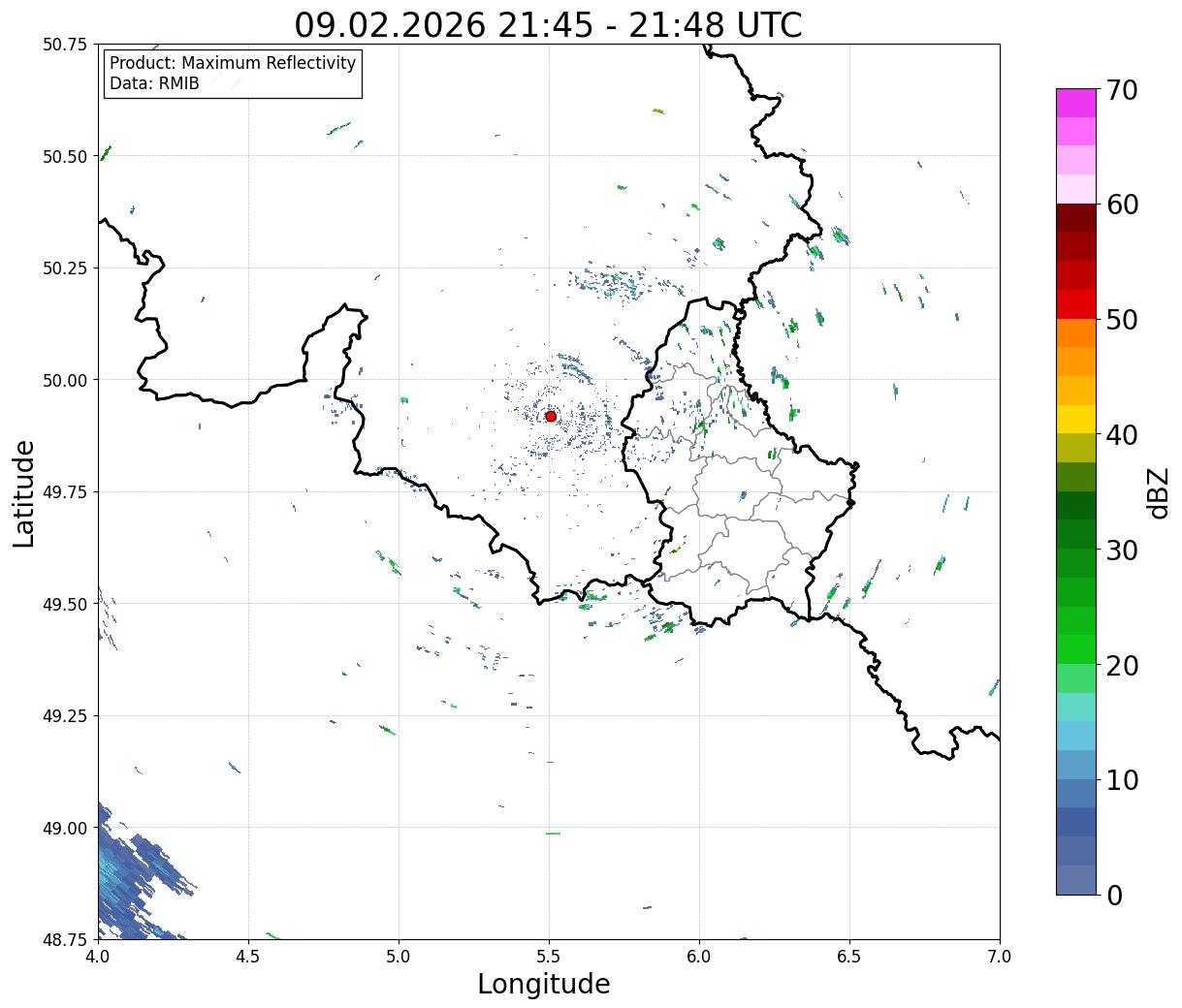Click the blue-grey colorbar swatch just above 0
The width and height of the screenshot is (1182, 1008).
click(x=1076, y=879)
